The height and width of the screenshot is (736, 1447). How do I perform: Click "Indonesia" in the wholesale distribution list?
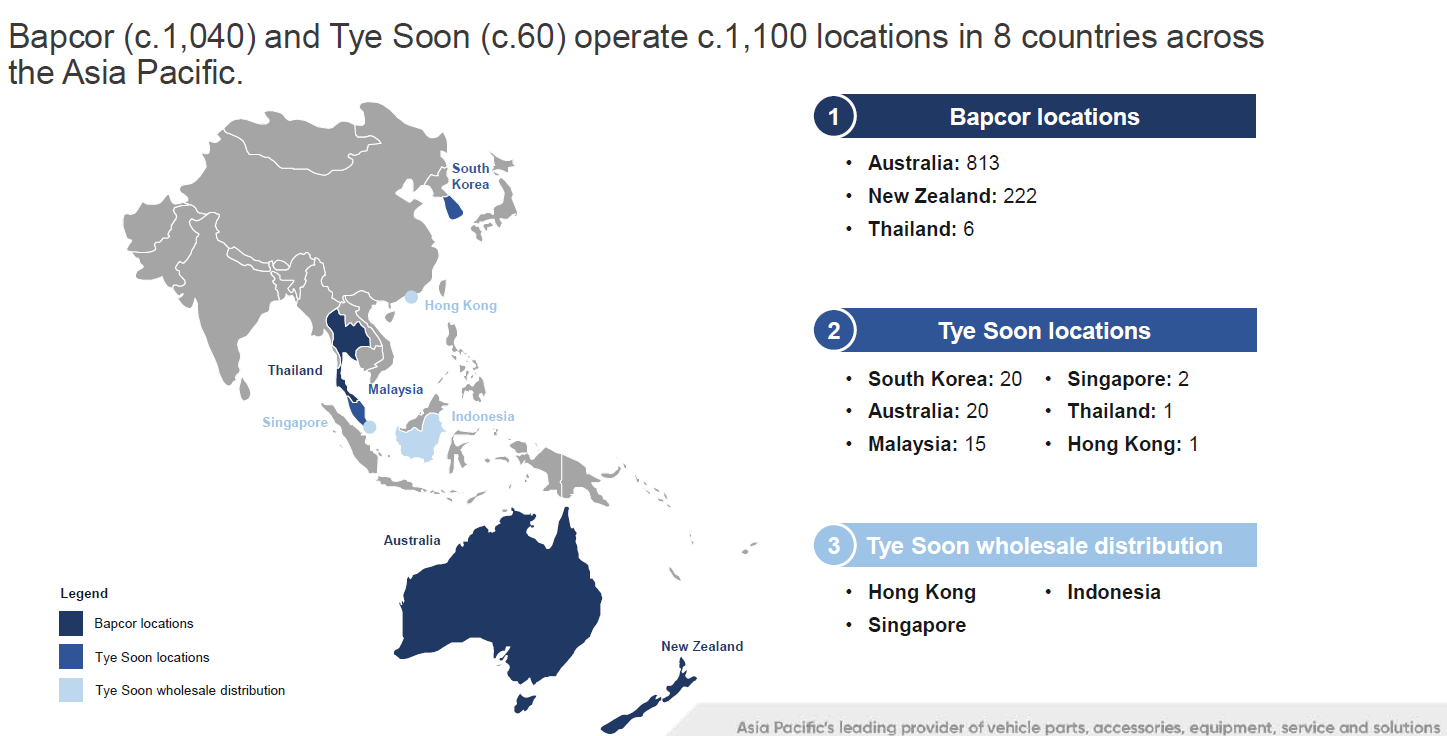point(1114,592)
